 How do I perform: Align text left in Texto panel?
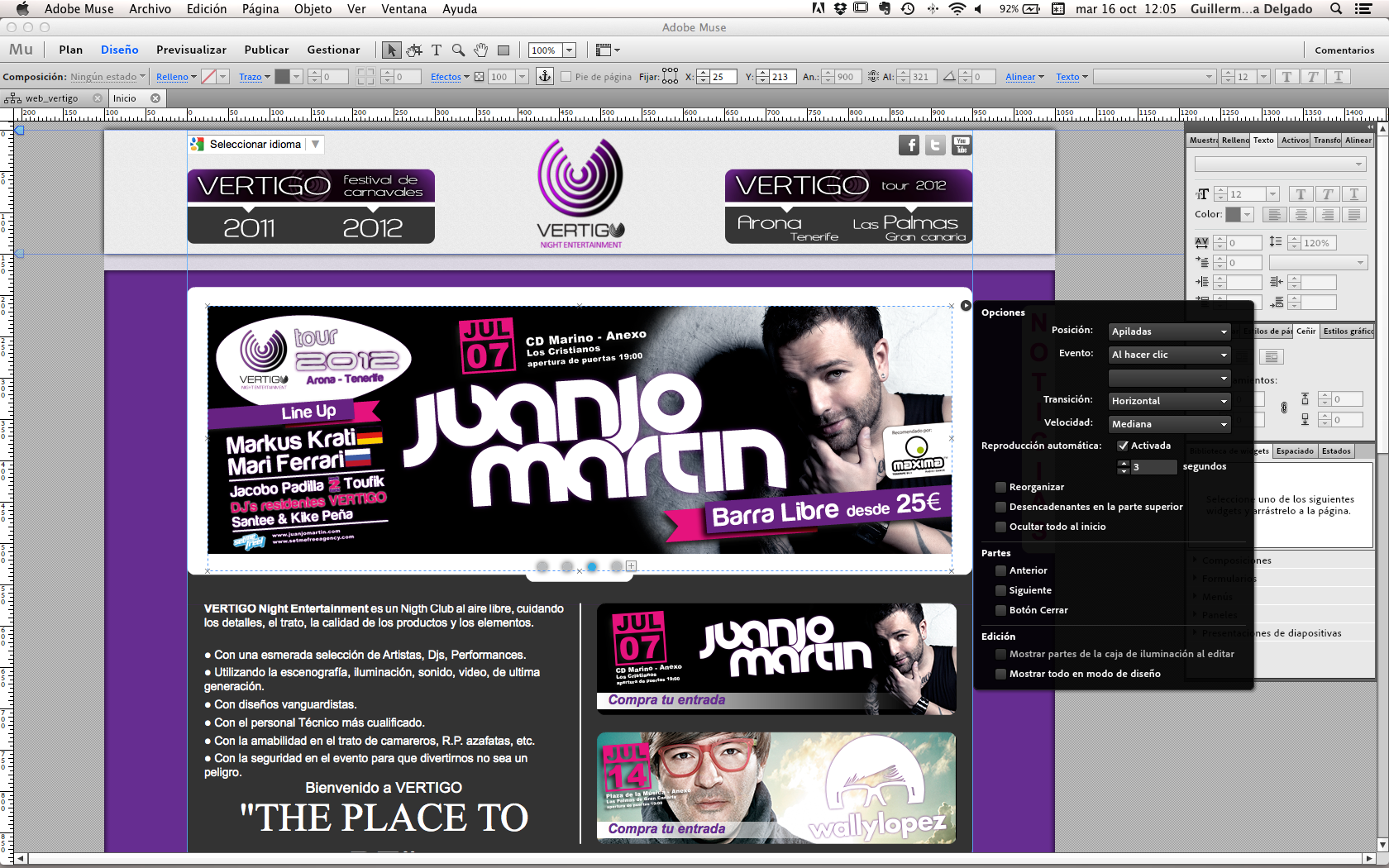(1274, 215)
